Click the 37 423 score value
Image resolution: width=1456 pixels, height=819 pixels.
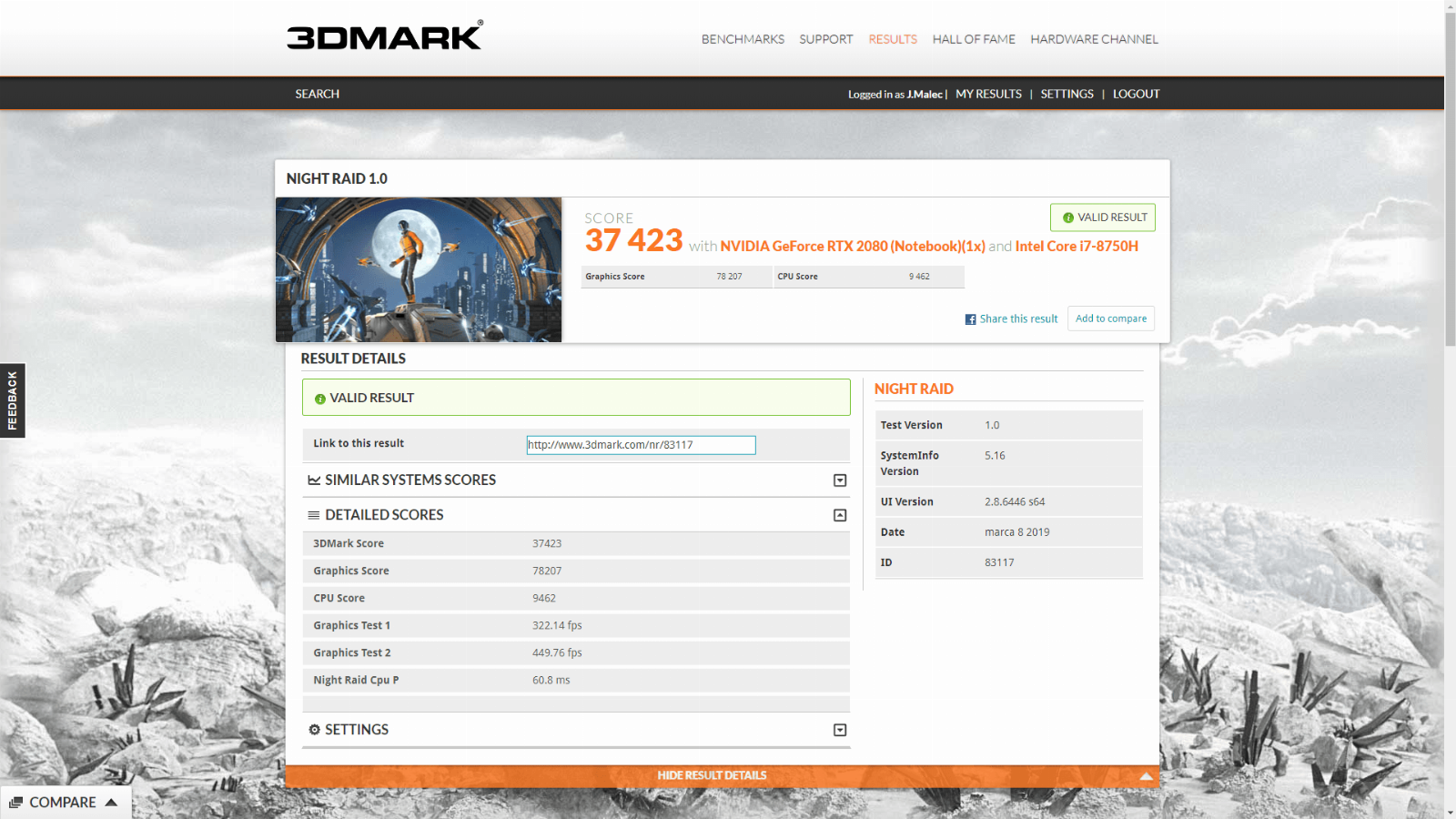633,240
